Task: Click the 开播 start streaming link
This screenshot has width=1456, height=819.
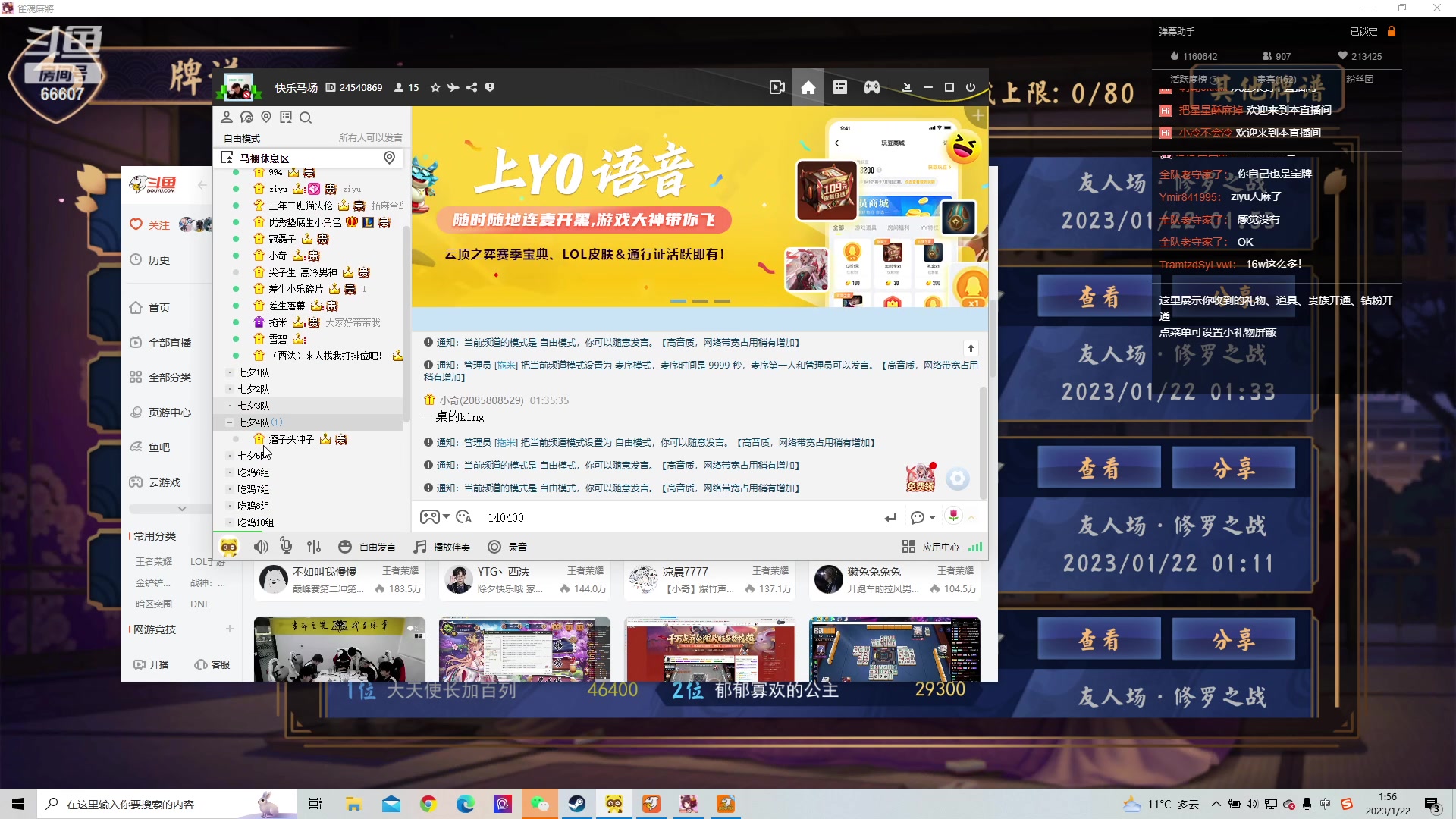Action: [152, 664]
